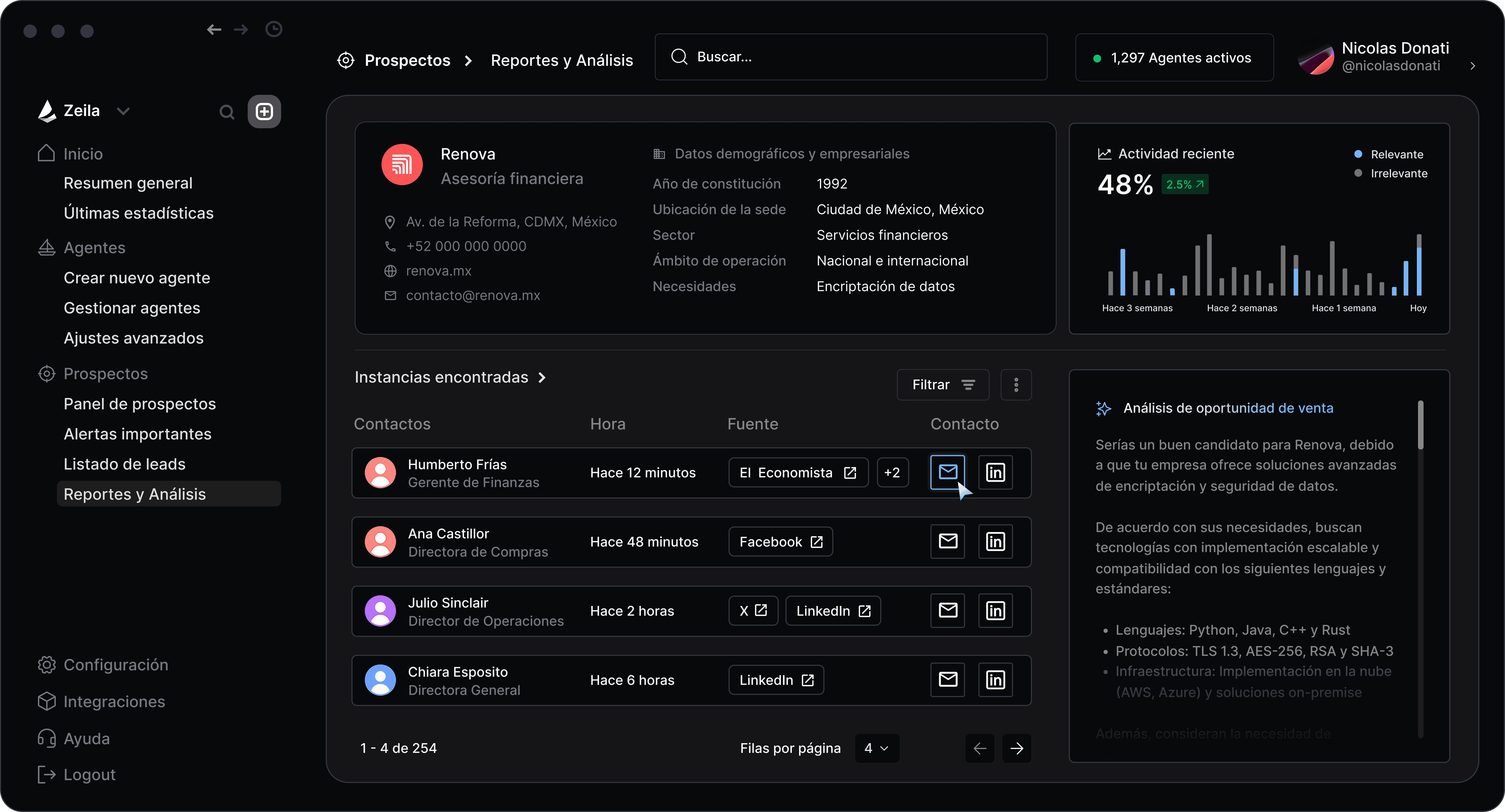Click the sidebar search magnifier icon
Viewport: 1505px width, 812px height.
tap(227, 112)
